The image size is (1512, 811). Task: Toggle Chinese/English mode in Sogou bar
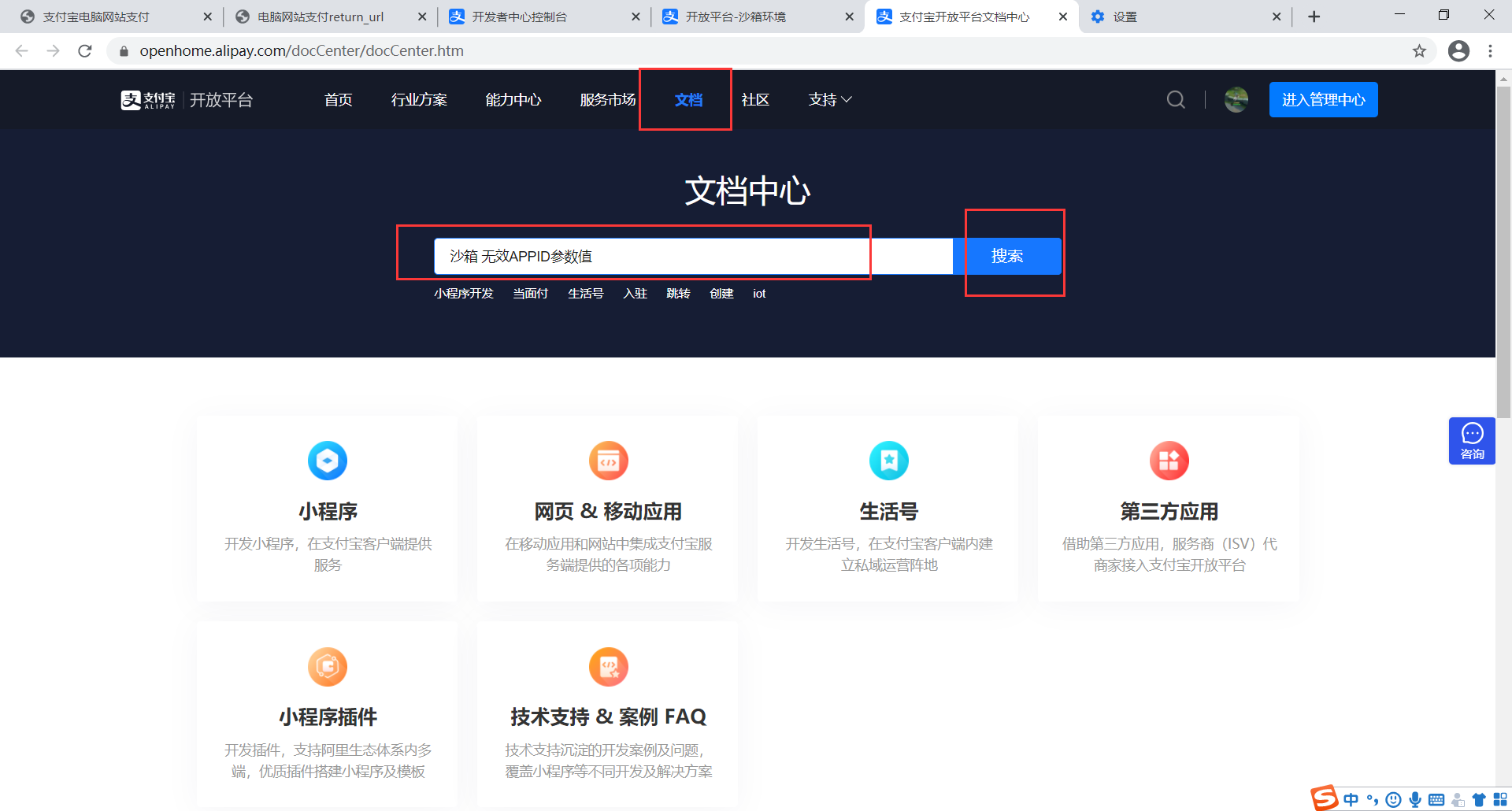[1351, 800]
